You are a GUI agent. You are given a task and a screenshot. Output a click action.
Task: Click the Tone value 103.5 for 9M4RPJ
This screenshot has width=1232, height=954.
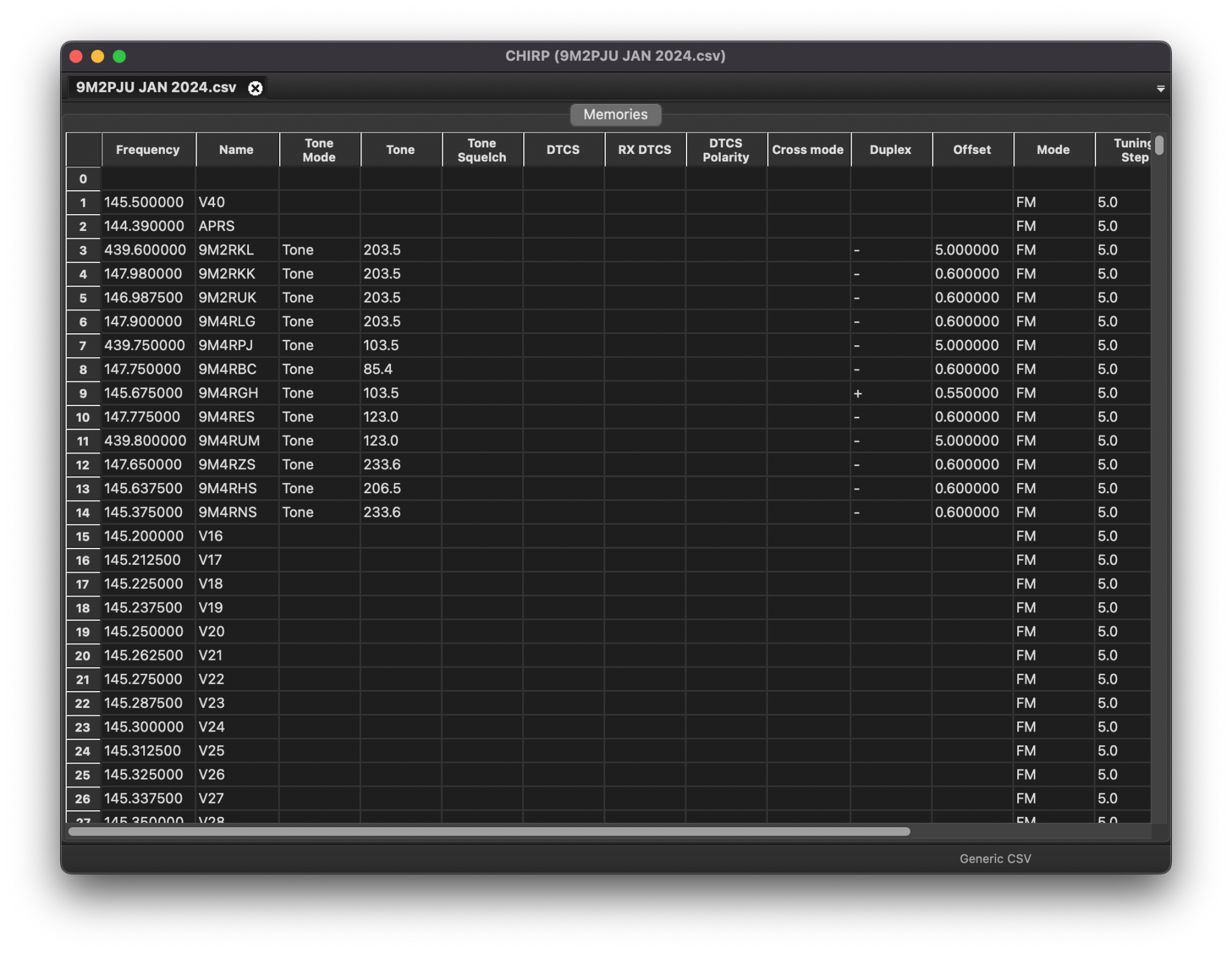[400, 345]
